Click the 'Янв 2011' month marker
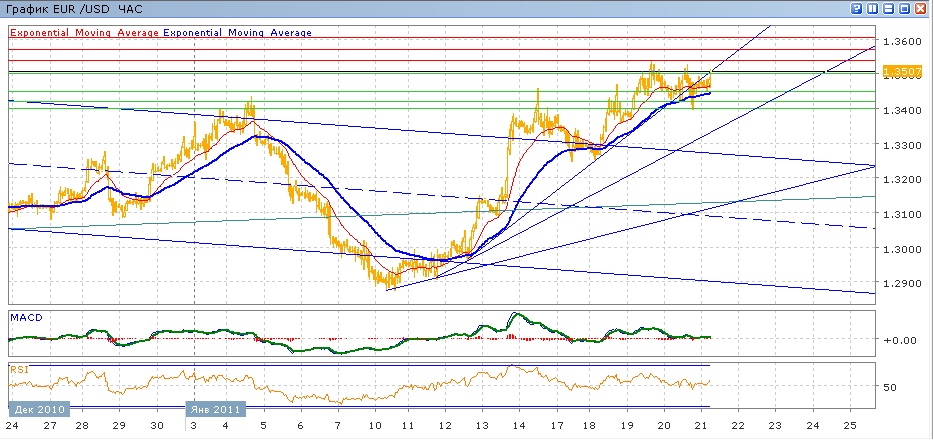This screenshot has width=933, height=441. [215, 409]
